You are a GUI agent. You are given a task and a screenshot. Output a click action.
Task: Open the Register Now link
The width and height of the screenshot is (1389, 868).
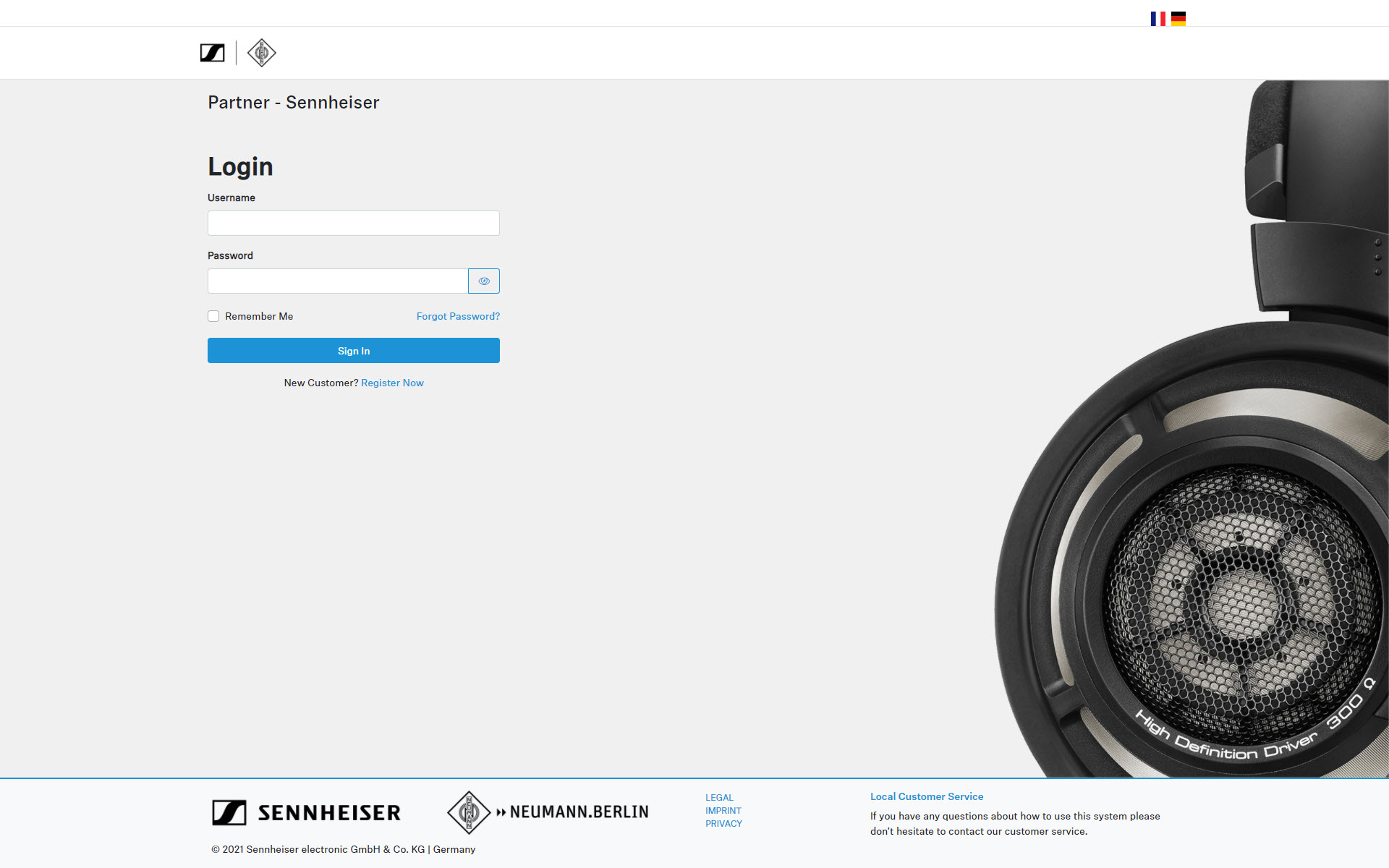tap(392, 383)
